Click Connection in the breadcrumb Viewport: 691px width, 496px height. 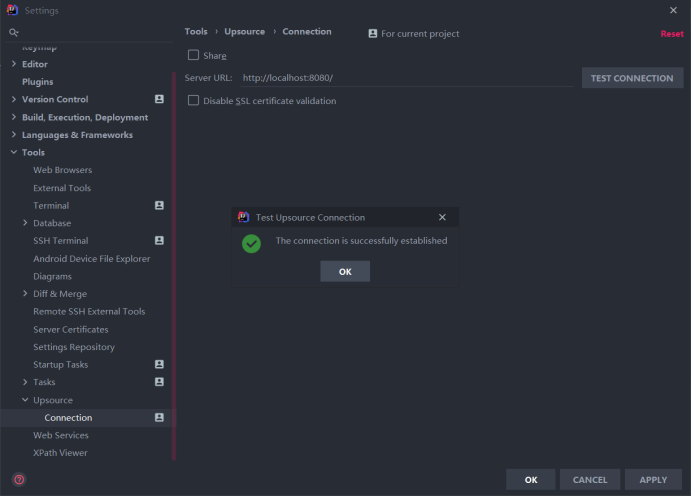[307, 31]
